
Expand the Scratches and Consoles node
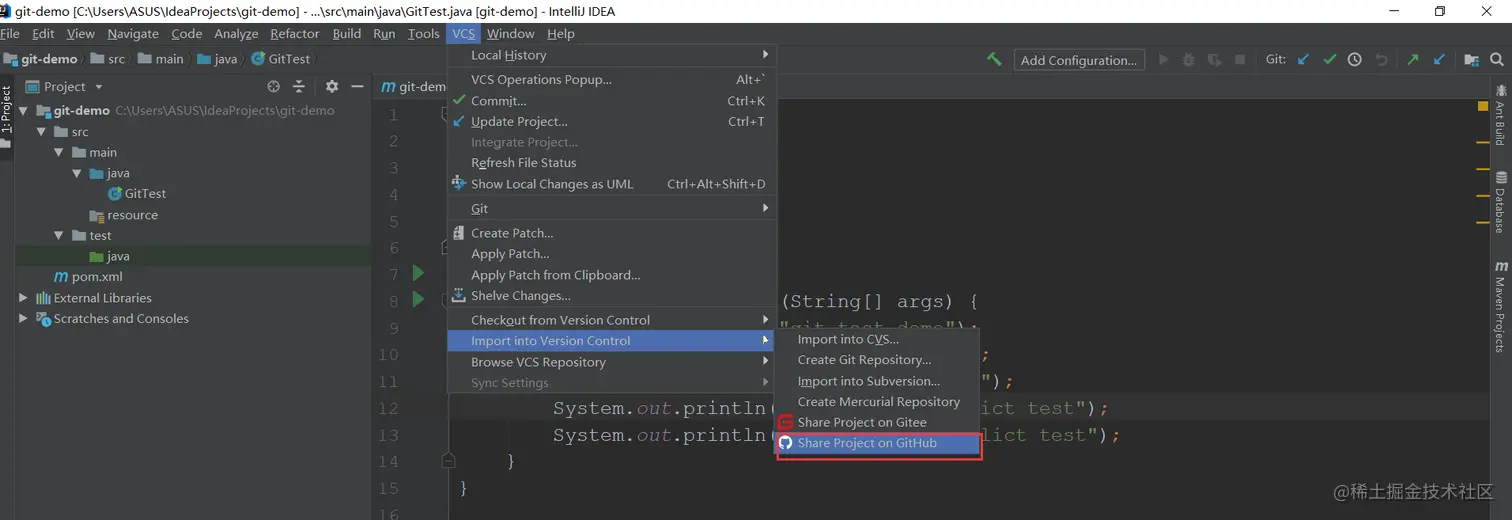24,318
